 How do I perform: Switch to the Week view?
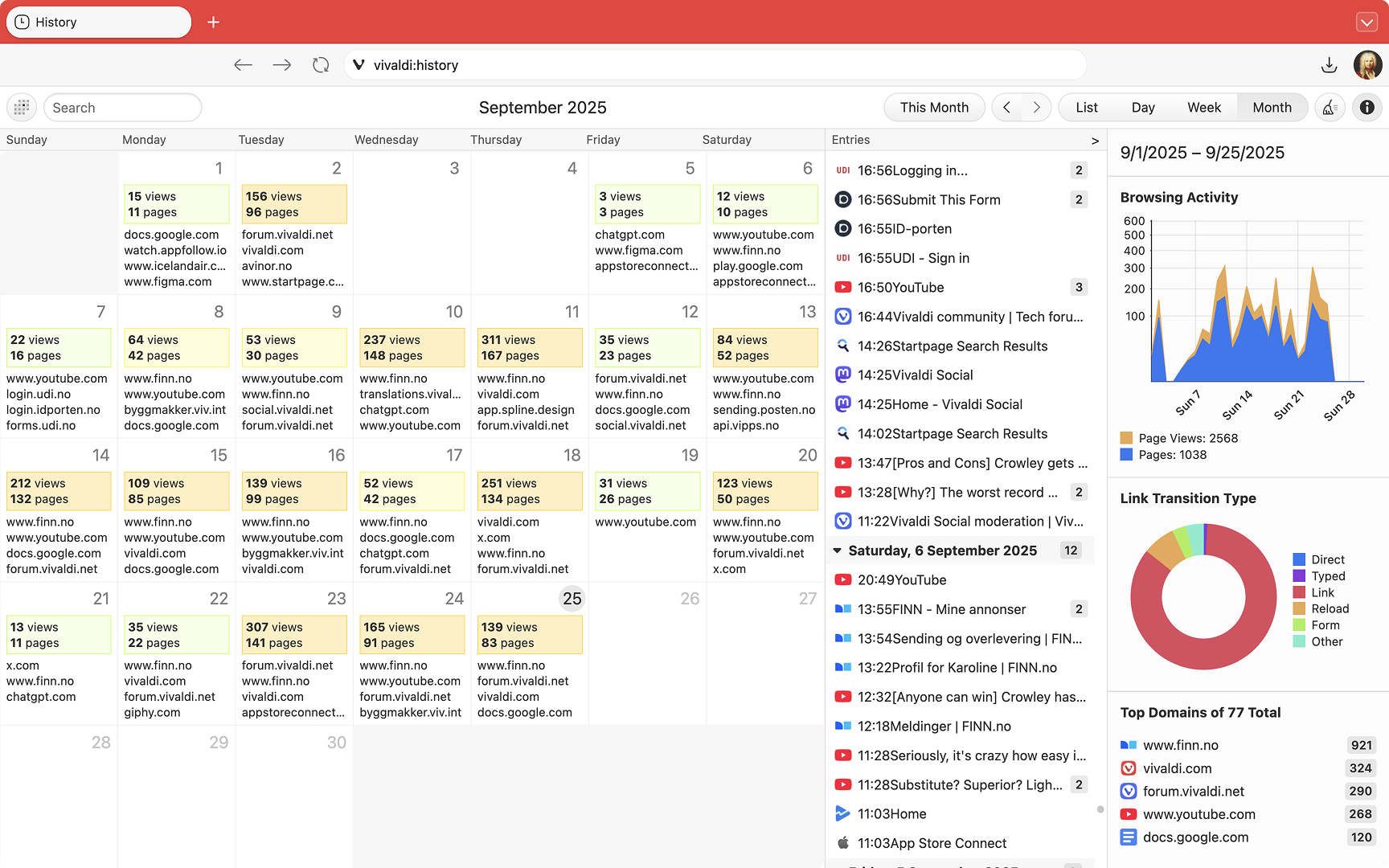pyautogui.click(x=1203, y=108)
